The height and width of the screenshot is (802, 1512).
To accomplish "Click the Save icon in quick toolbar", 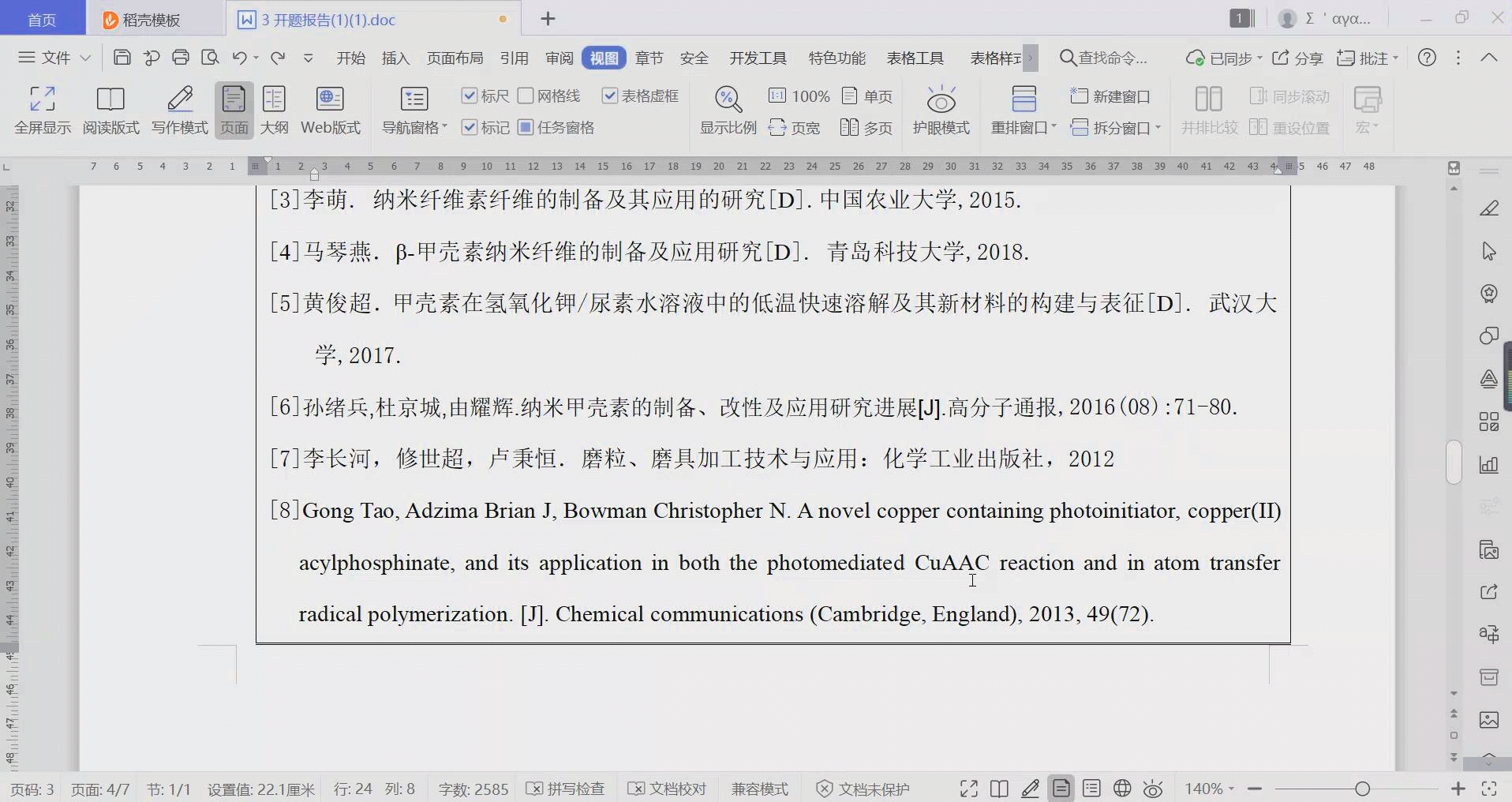I will (122, 58).
